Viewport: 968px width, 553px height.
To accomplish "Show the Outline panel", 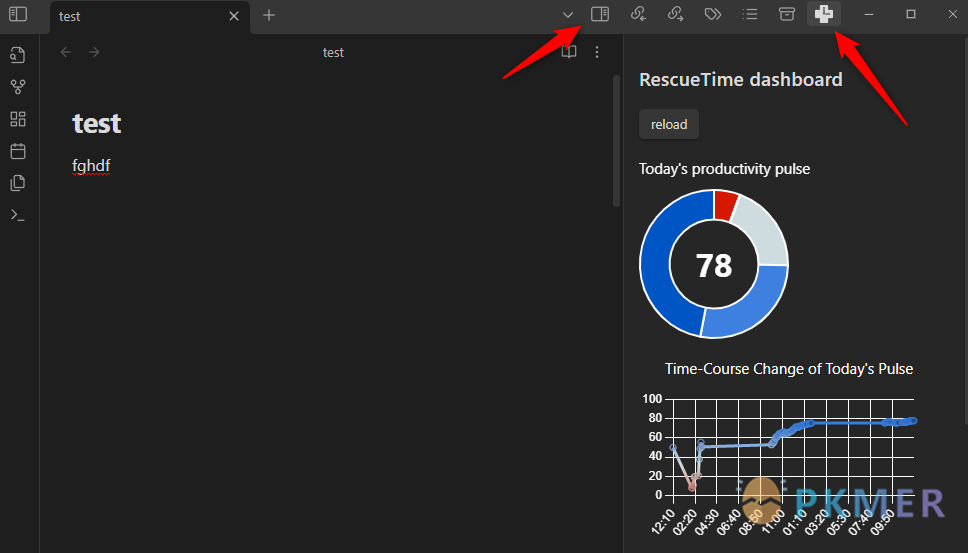I will pos(750,14).
